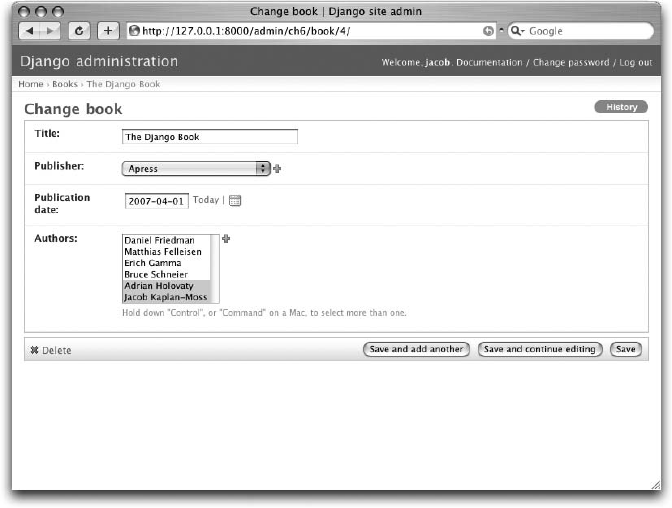672x508 pixels.
Task: Reload the page with the refresh button
Action: (79, 31)
